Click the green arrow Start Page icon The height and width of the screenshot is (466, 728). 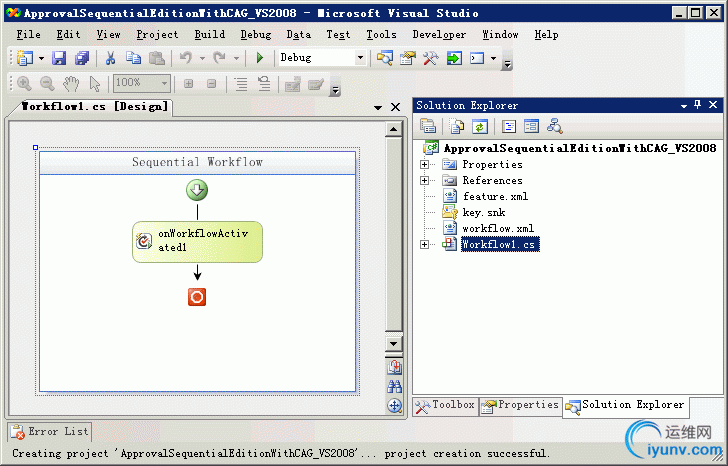454,58
